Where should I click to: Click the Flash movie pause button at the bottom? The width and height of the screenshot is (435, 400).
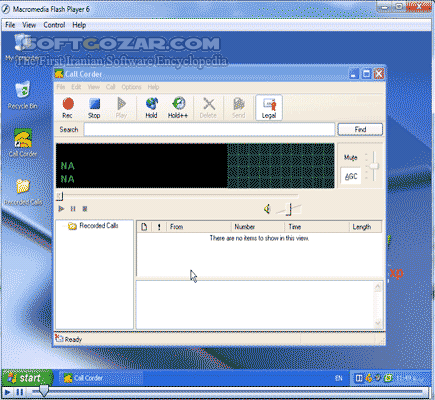pos(20,392)
